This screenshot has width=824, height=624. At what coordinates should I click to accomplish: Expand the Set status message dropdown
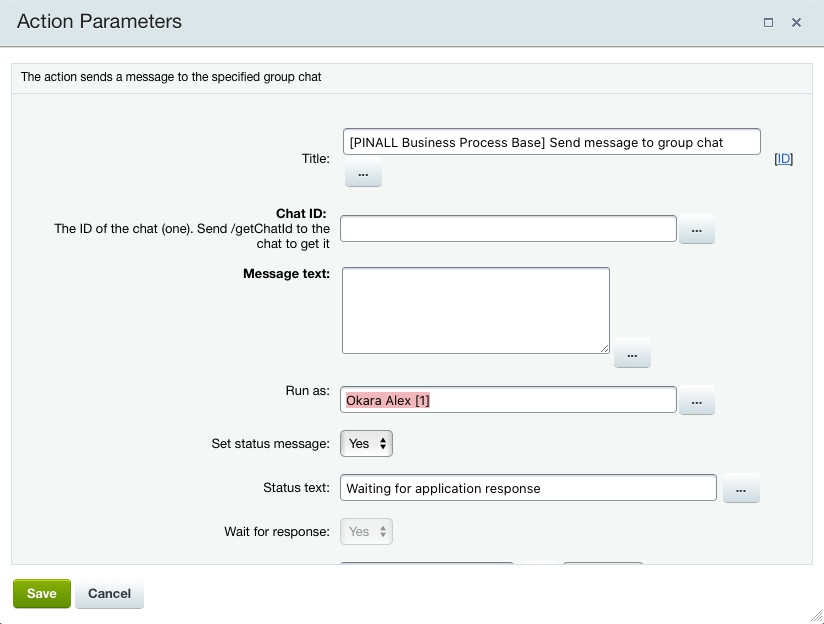pos(366,443)
